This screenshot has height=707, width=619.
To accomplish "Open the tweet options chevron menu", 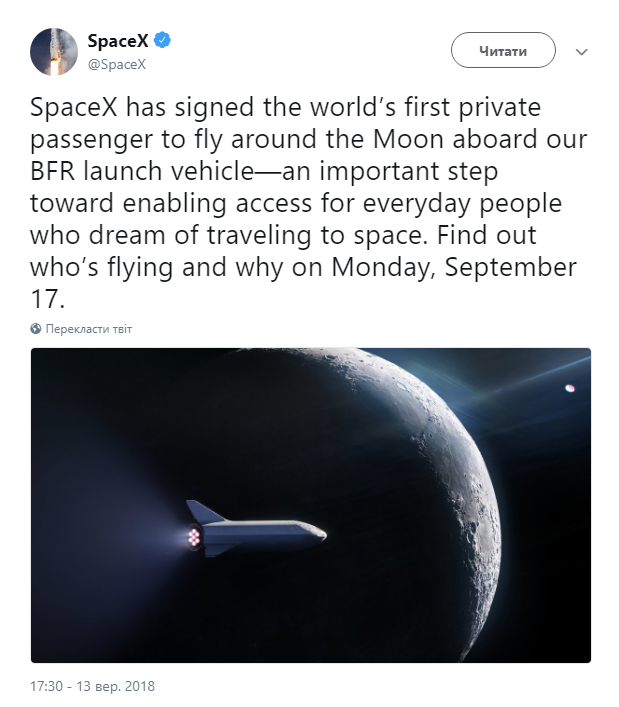I will (x=582, y=52).
